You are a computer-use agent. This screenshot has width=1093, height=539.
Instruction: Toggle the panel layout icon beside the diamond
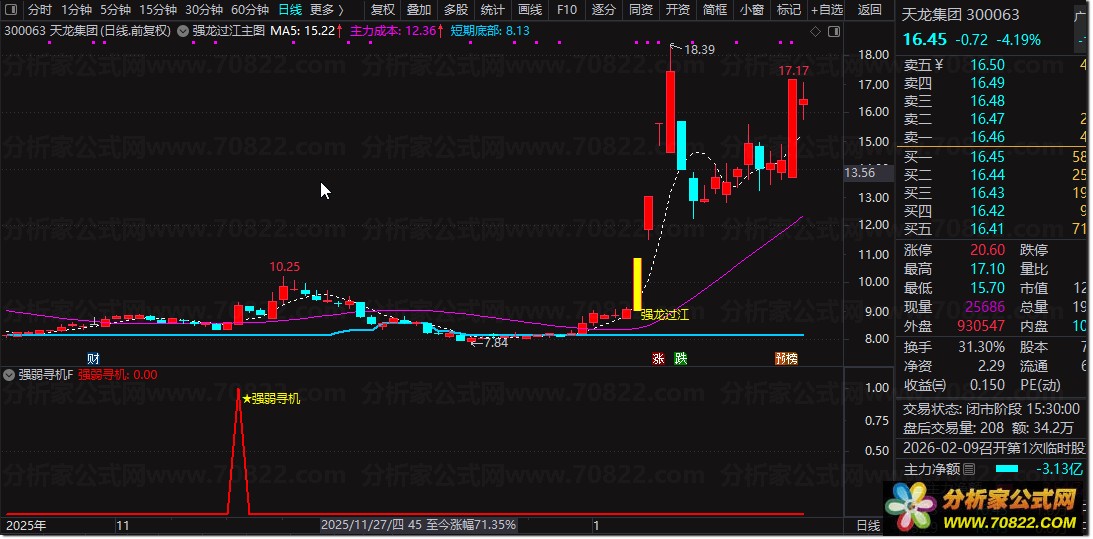click(x=832, y=31)
